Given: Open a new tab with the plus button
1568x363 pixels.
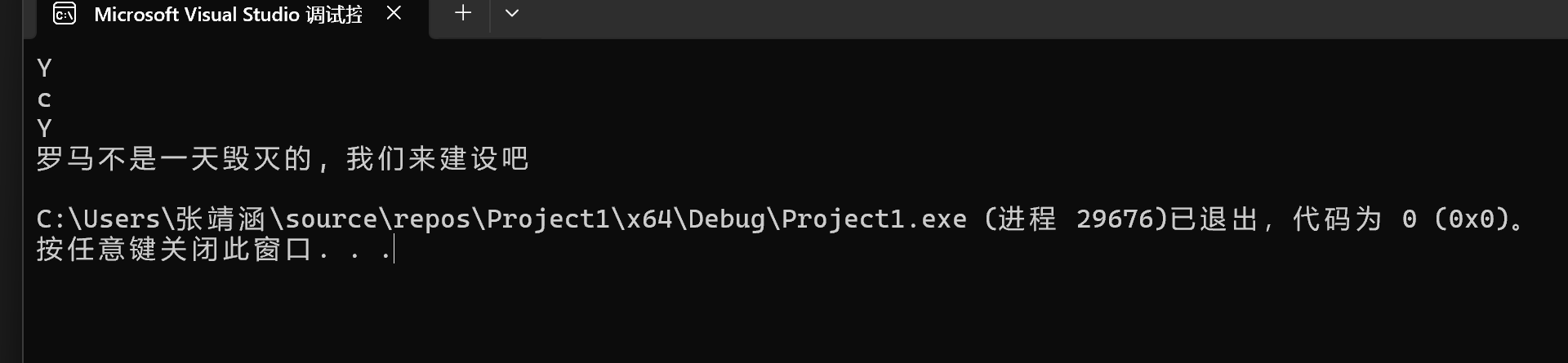Looking at the screenshot, I should [x=463, y=13].
